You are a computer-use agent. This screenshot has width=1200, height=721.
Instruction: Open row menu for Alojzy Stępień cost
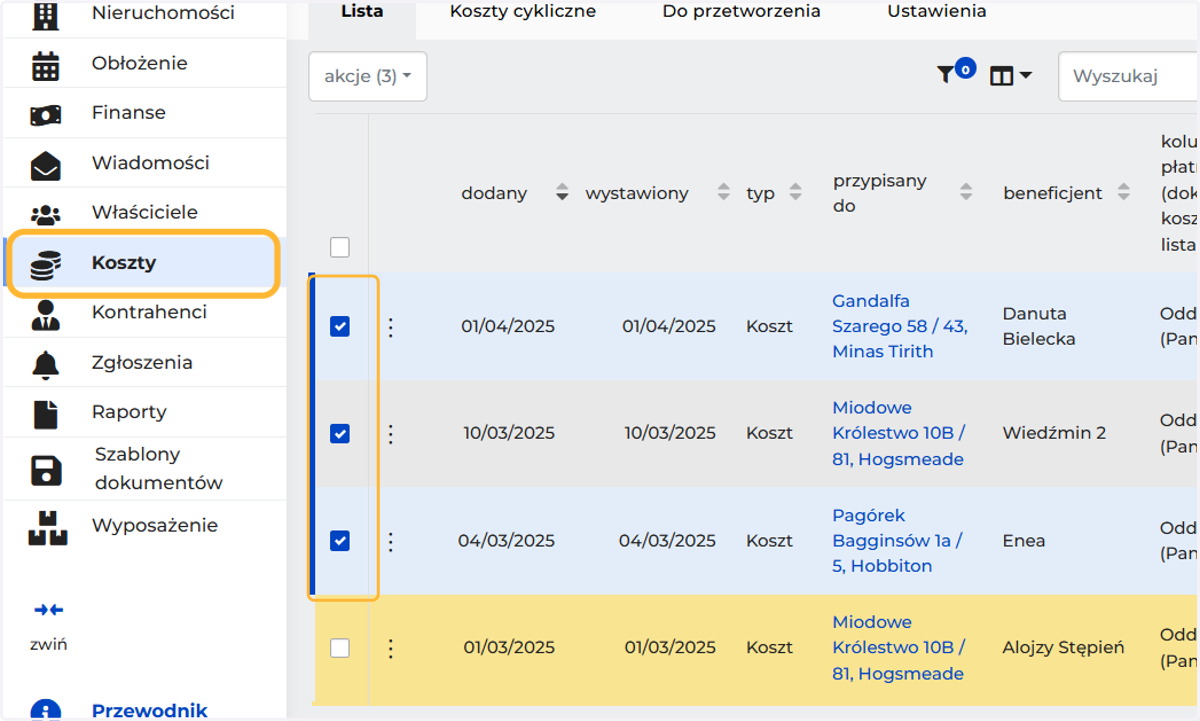(391, 648)
